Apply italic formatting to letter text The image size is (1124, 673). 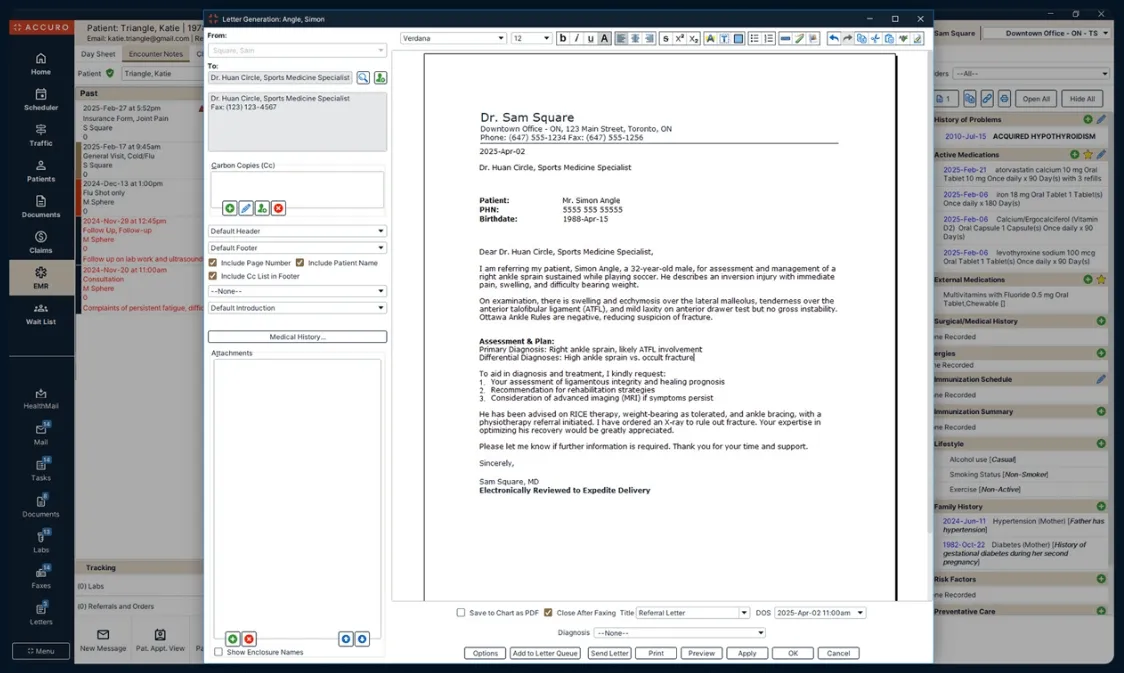click(577, 37)
